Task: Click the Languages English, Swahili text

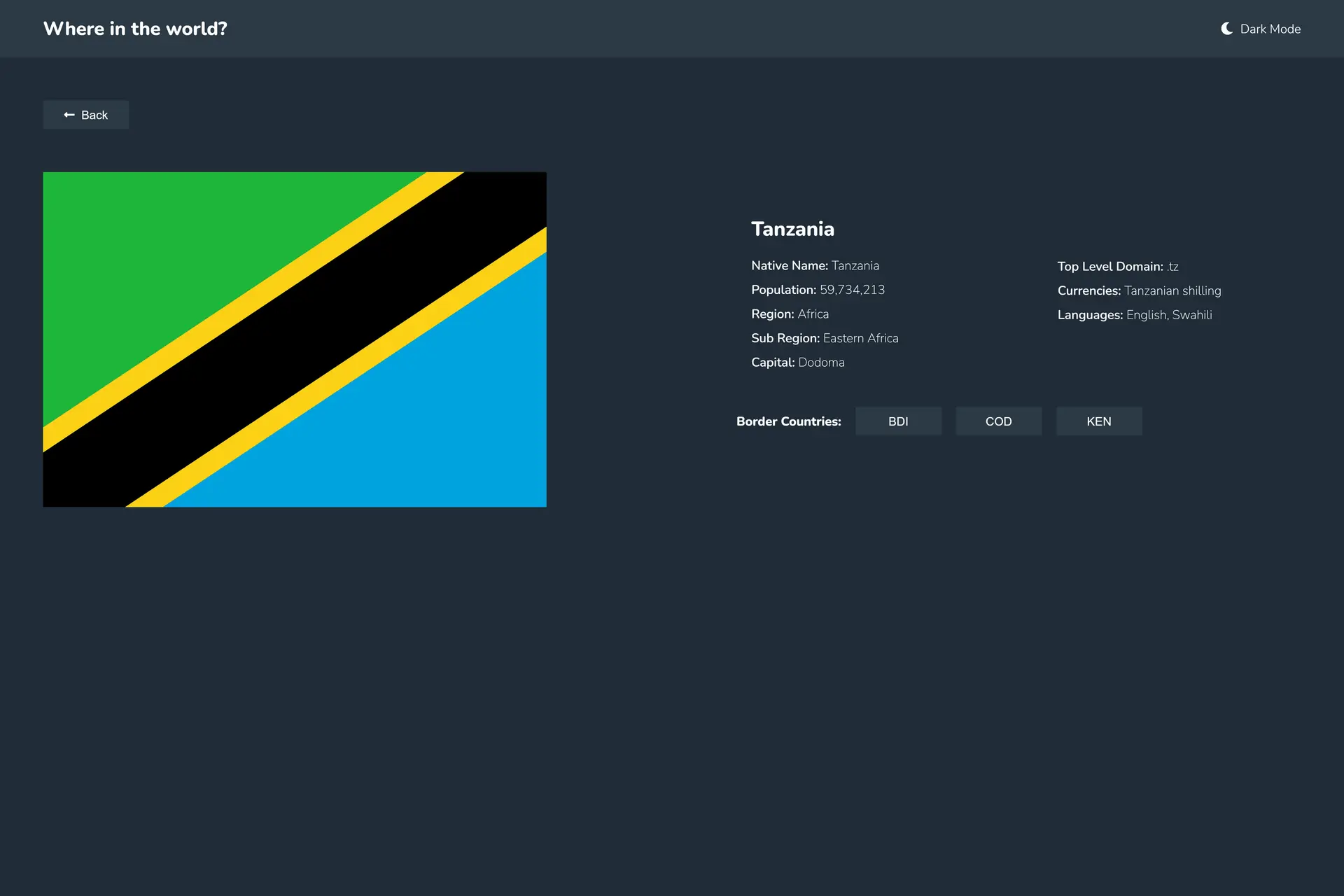Action: tap(1169, 315)
